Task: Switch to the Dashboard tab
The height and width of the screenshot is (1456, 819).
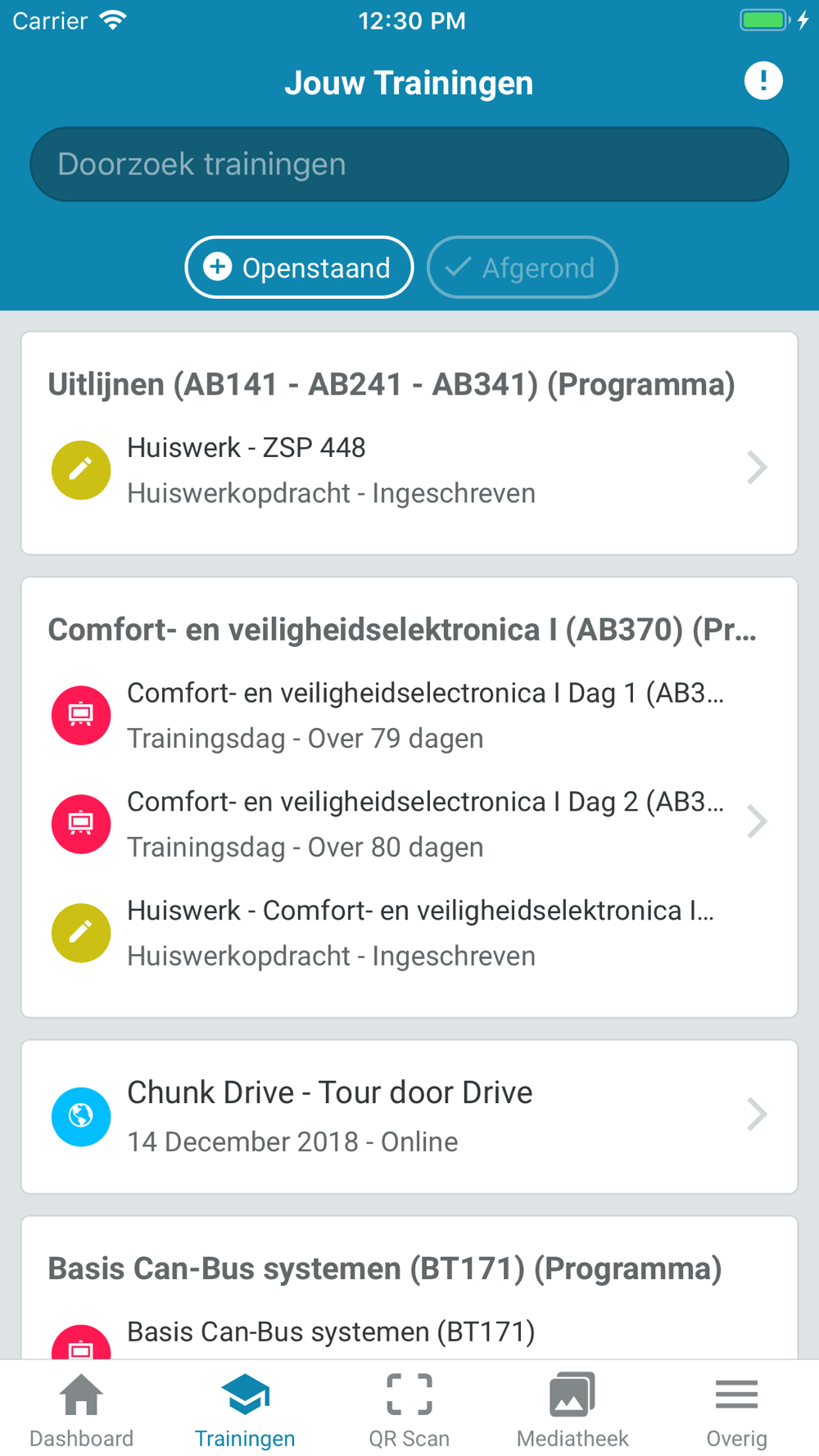Action: tap(82, 1410)
